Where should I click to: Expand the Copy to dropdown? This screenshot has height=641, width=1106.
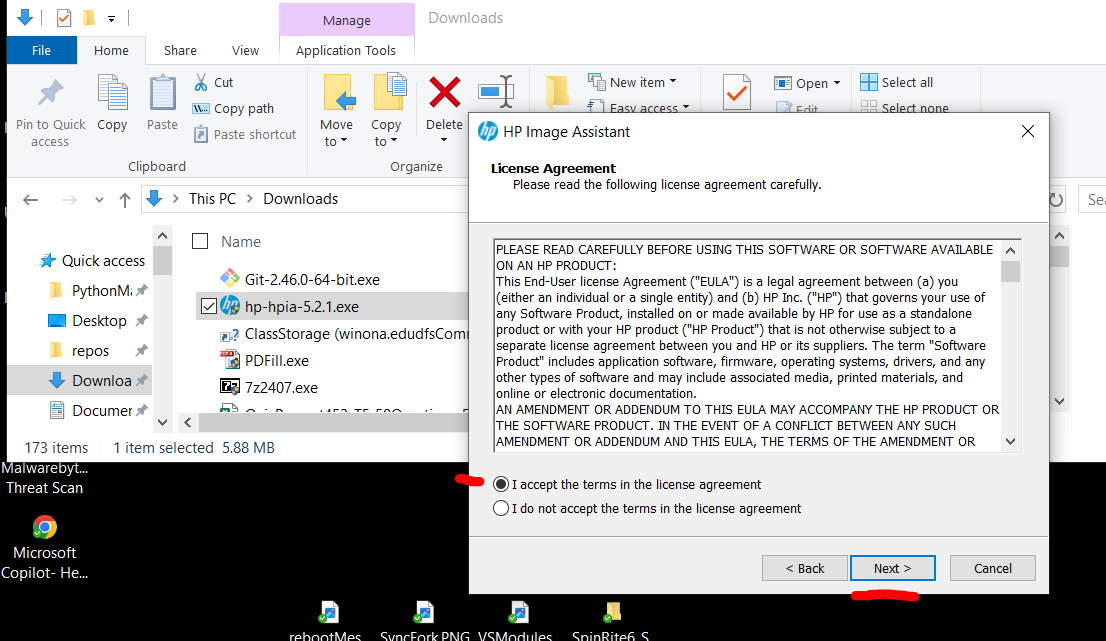pyautogui.click(x=394, y=141)
